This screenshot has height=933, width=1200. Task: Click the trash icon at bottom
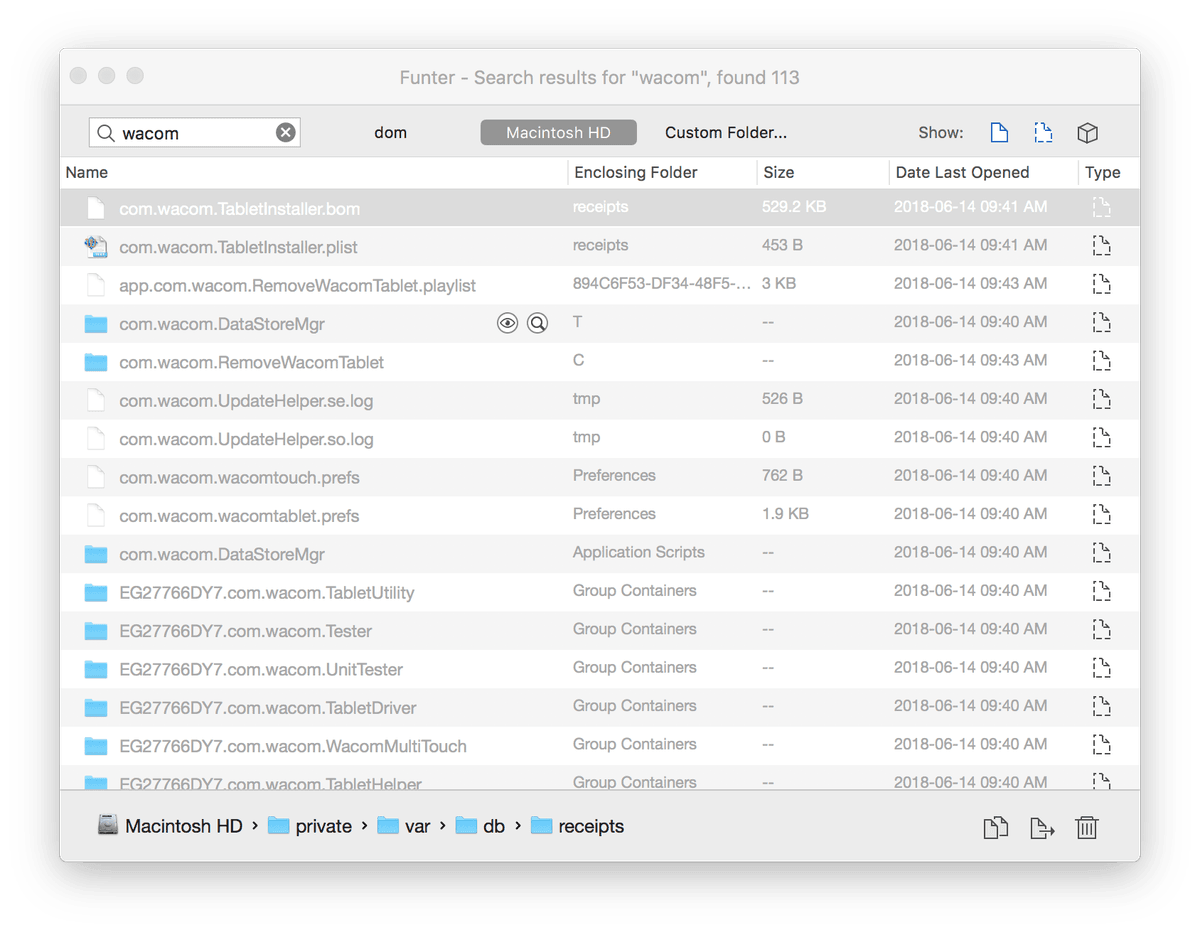click(1087, 828)
